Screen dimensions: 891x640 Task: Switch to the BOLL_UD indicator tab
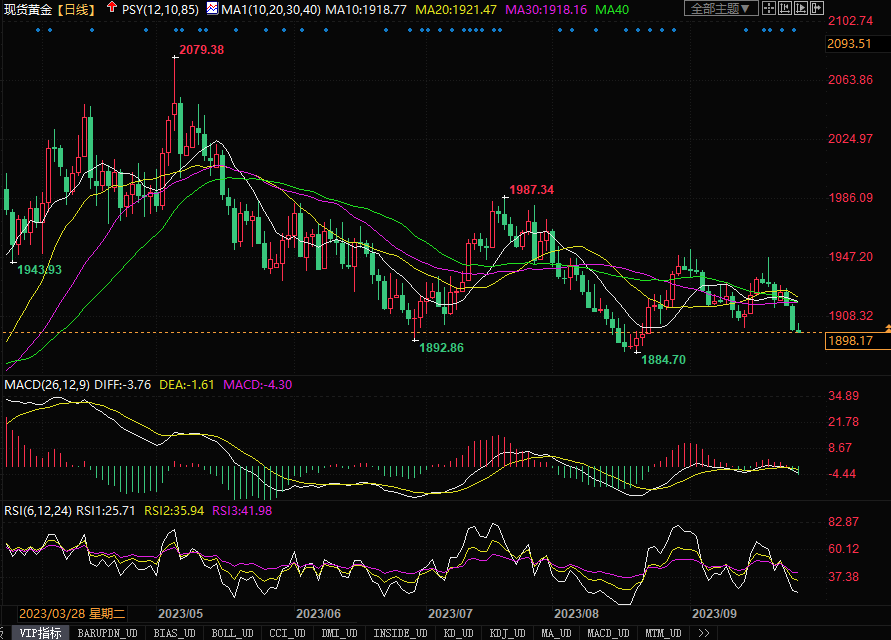point(231,633)
